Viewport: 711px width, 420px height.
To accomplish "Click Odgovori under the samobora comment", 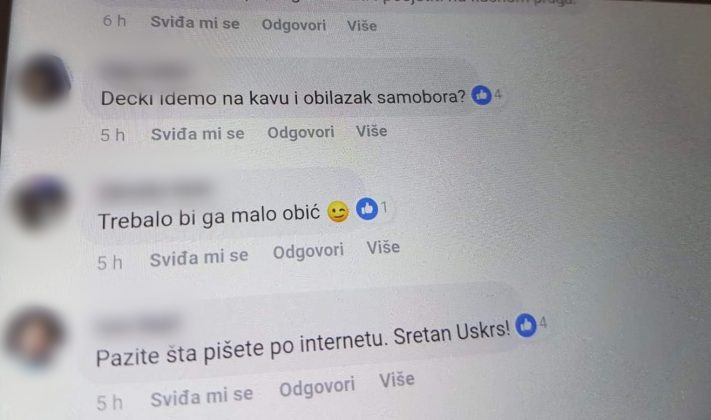I will [x=301, y=132].
